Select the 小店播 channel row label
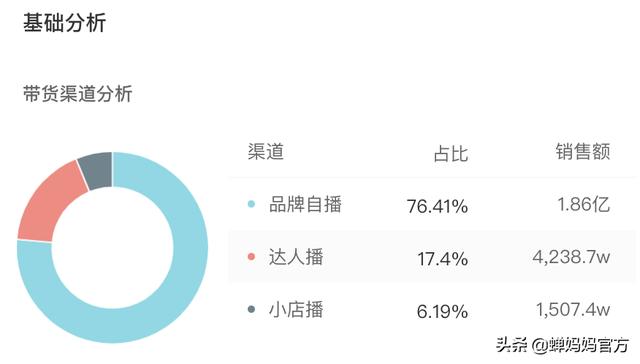640x364 pixels. pyautogui.click(x=296, y=309)
